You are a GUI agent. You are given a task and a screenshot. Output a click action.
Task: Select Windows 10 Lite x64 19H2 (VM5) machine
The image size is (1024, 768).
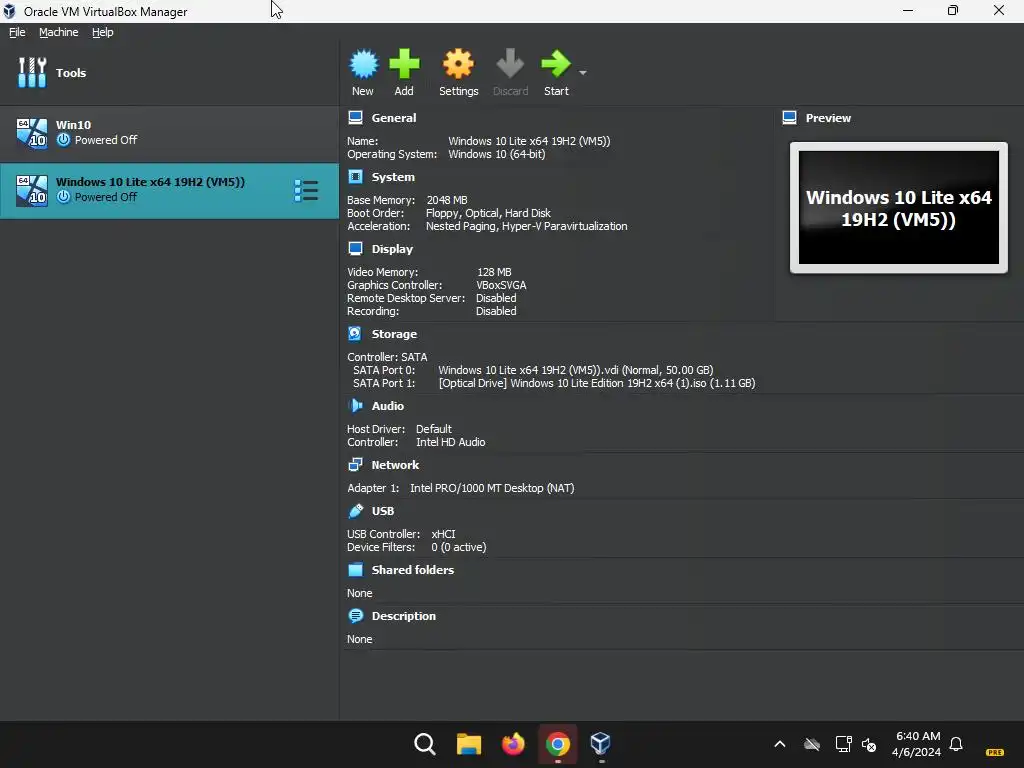pyautogui.click(x=169, y=190)
